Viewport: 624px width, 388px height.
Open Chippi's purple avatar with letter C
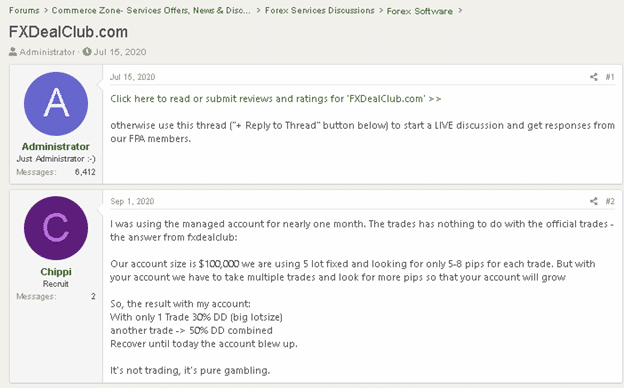(56, 228)
